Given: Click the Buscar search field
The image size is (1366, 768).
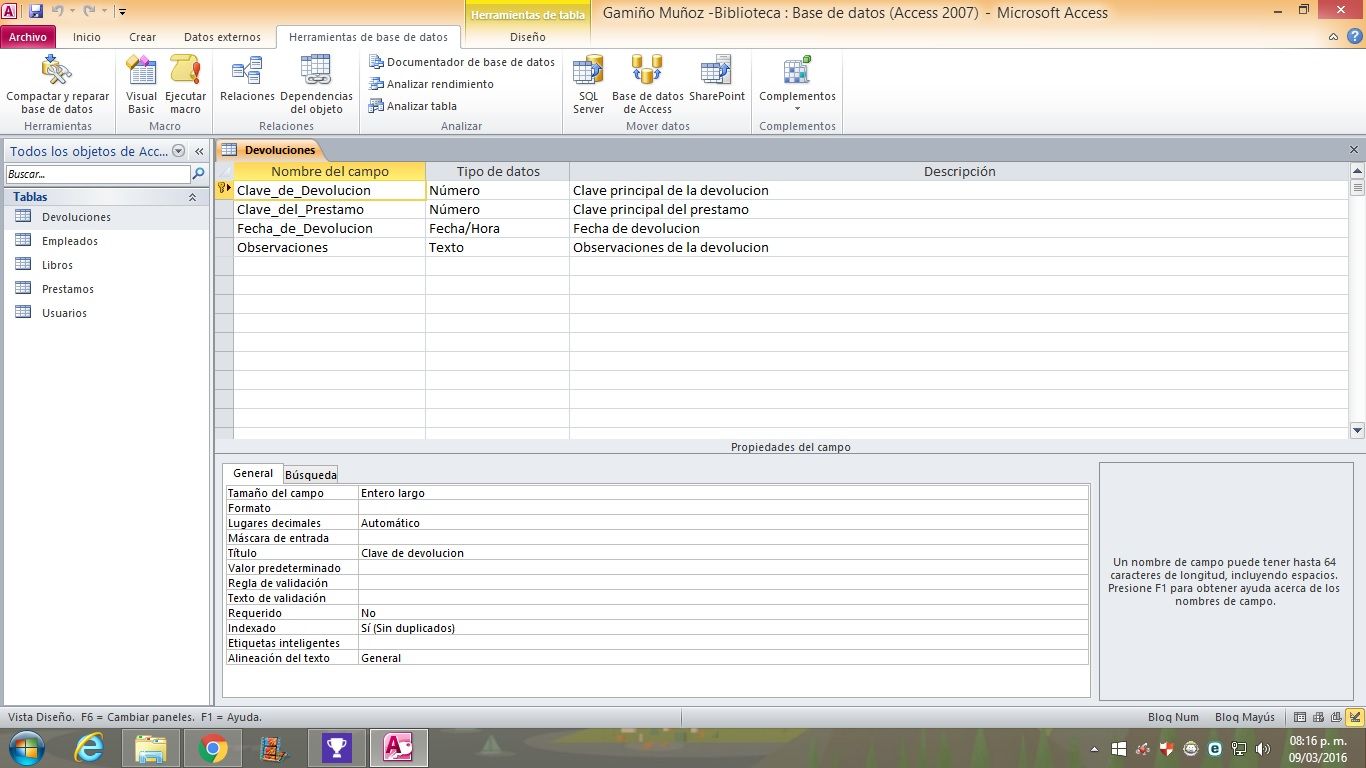Looking at the screenshot, I should point(97,174).
